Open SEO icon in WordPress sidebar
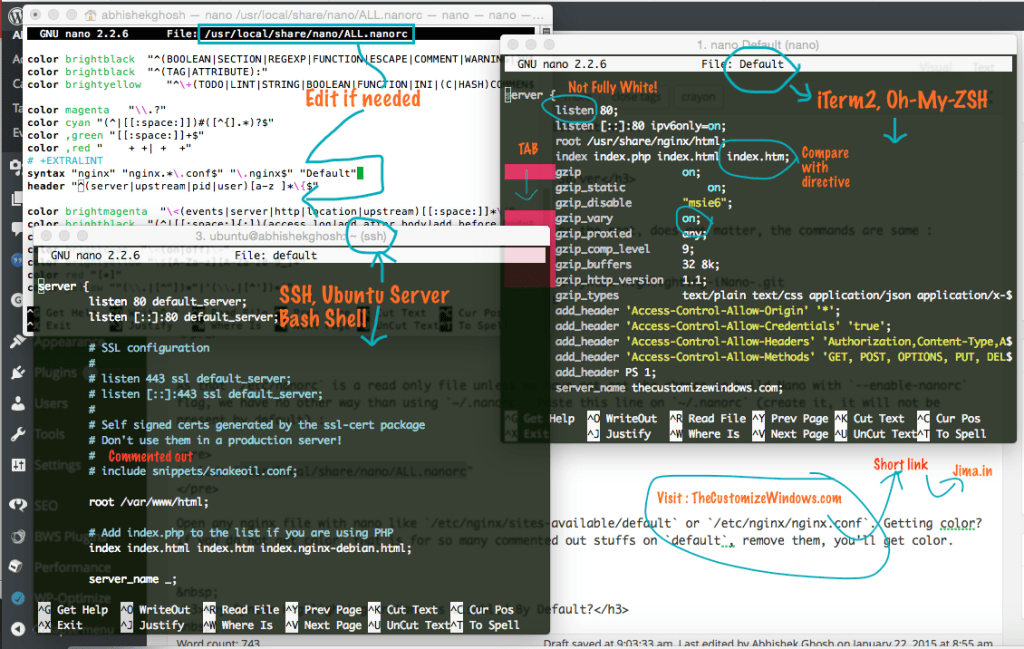The width and height of the screenshot is (1024, 649). coord(18,505)
